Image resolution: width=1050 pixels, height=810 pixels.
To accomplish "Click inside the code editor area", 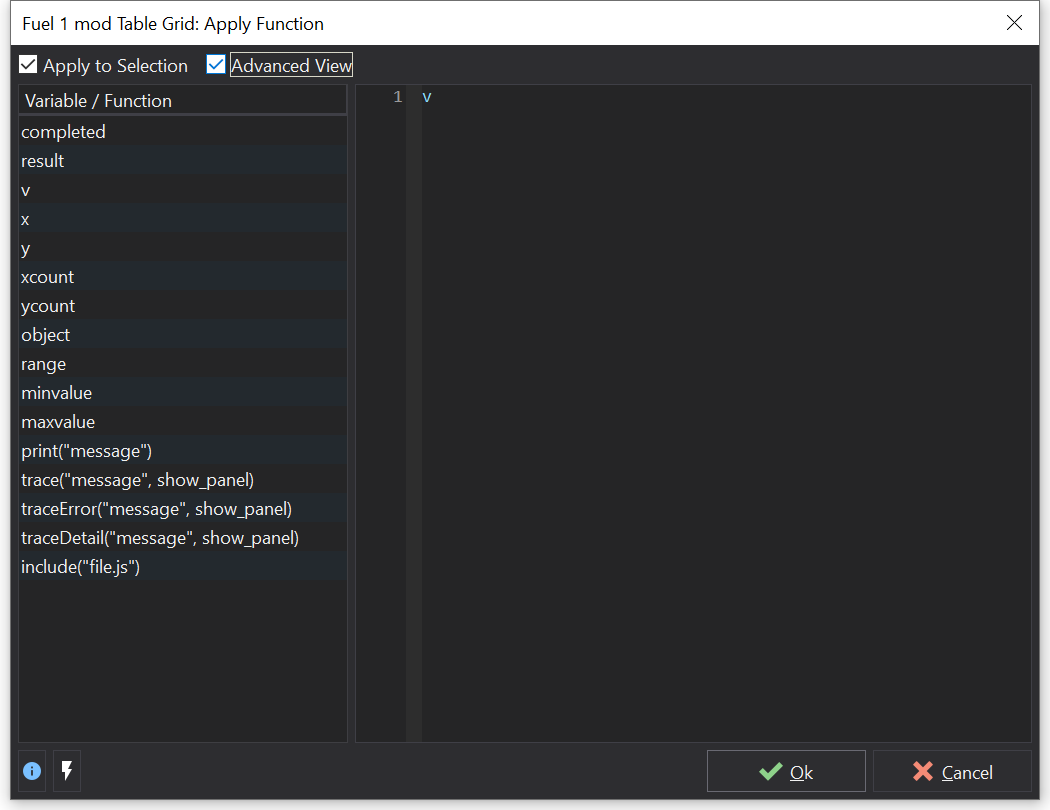I will 725,400.
